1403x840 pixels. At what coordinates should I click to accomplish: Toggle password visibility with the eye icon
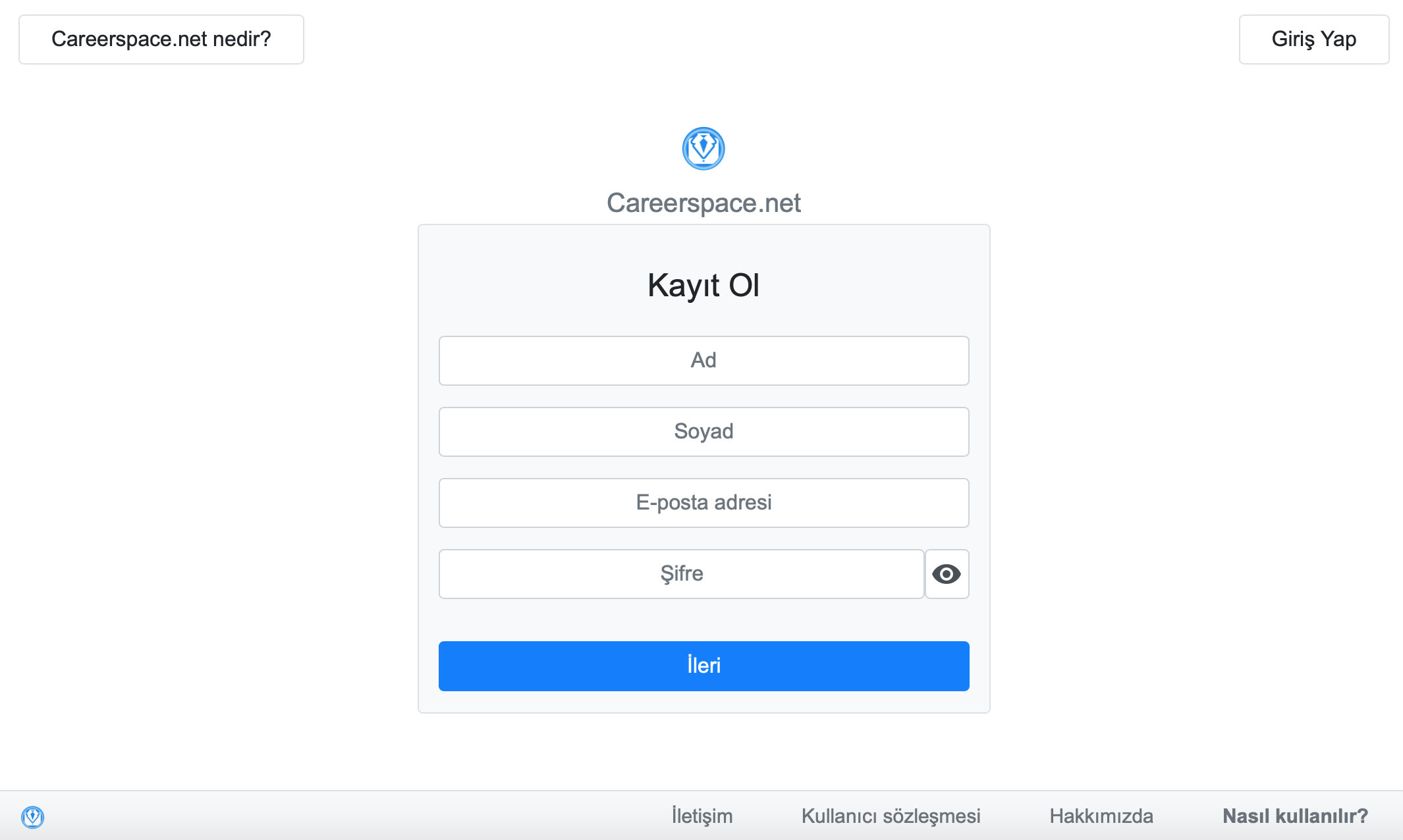pos(947,574)
